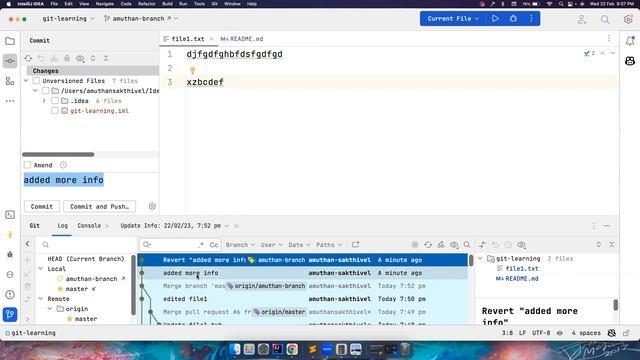
Task: Open the Project tool window icon
Action: [x=10, y=41]
